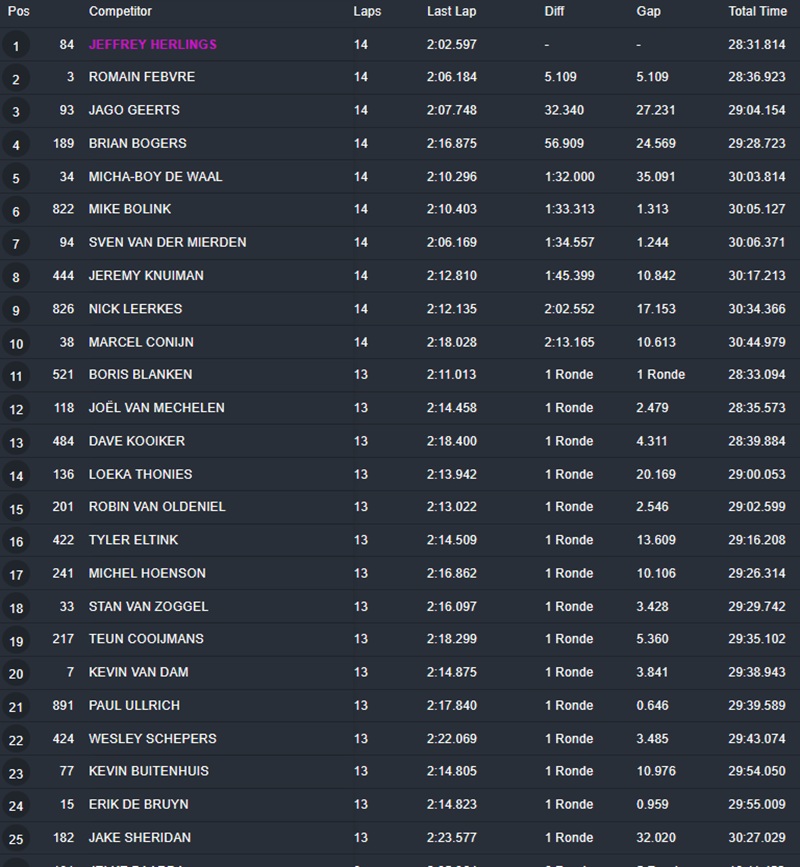Sort by the Total Time column header

pos(757,11)
